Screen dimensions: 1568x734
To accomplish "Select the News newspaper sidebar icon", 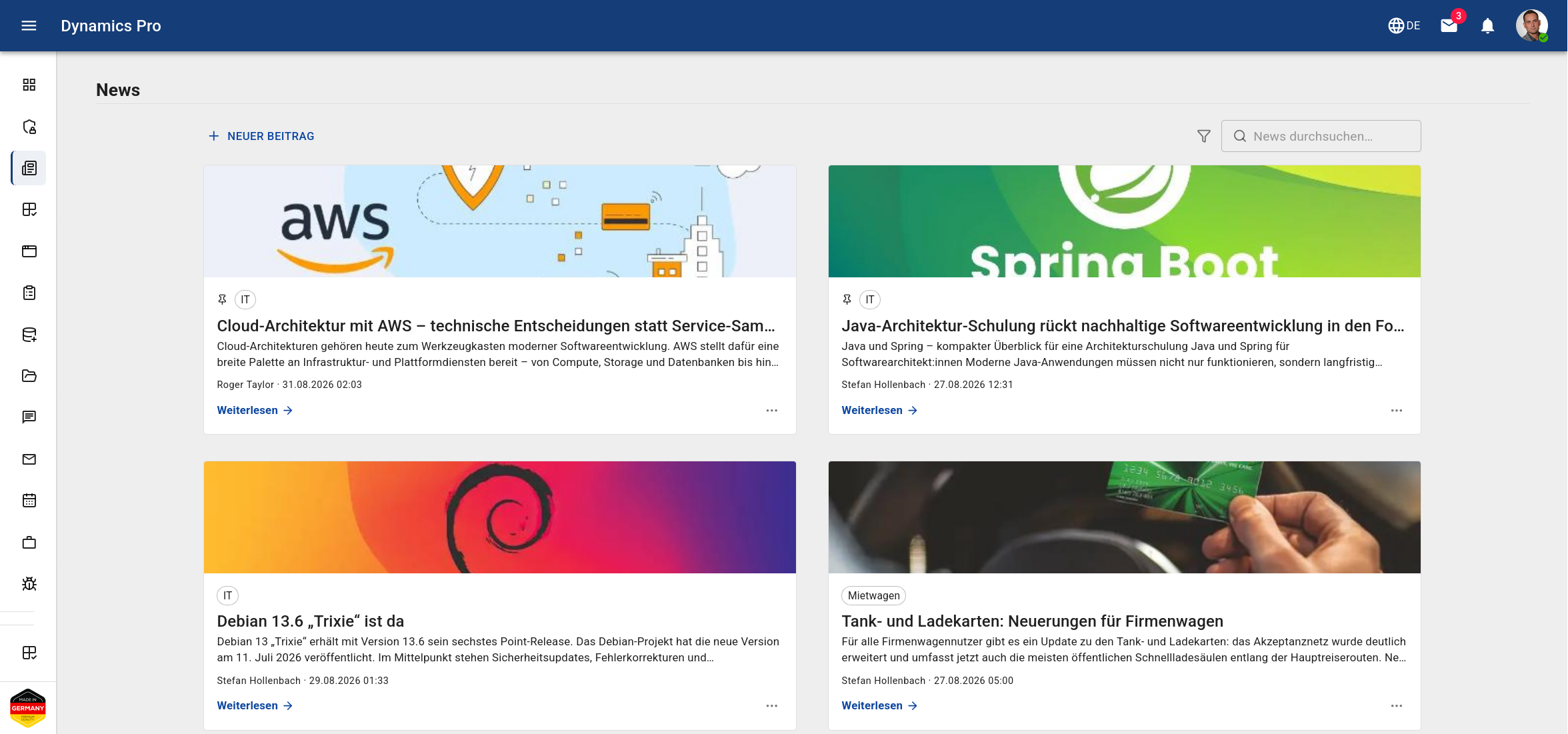I will pos(29,168).
